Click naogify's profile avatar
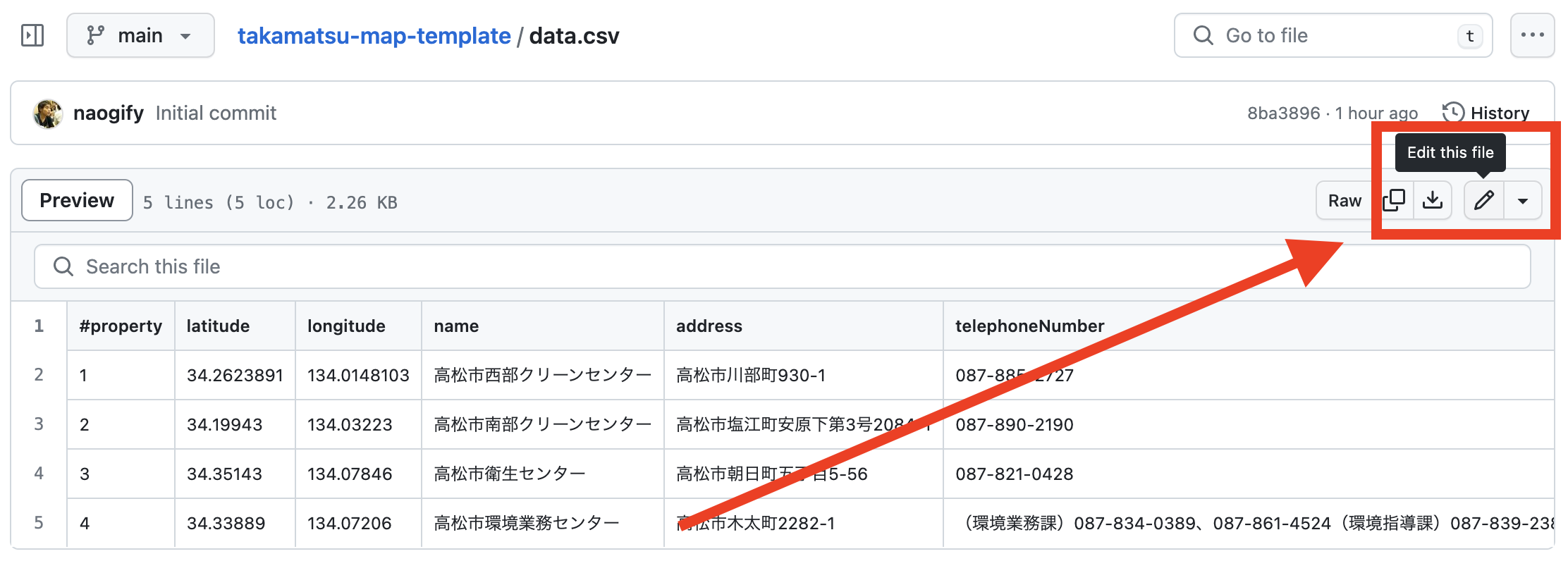 pyautogui.click(x=47, y=113)
